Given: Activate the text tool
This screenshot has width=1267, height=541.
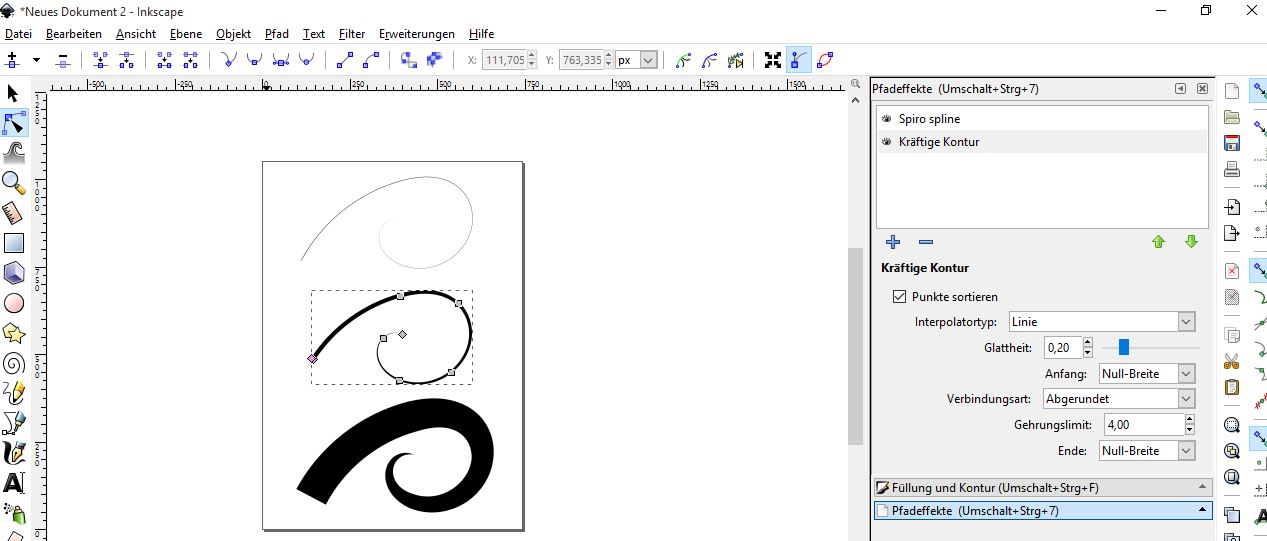Looking at the screenshot, I should [13, 483].
